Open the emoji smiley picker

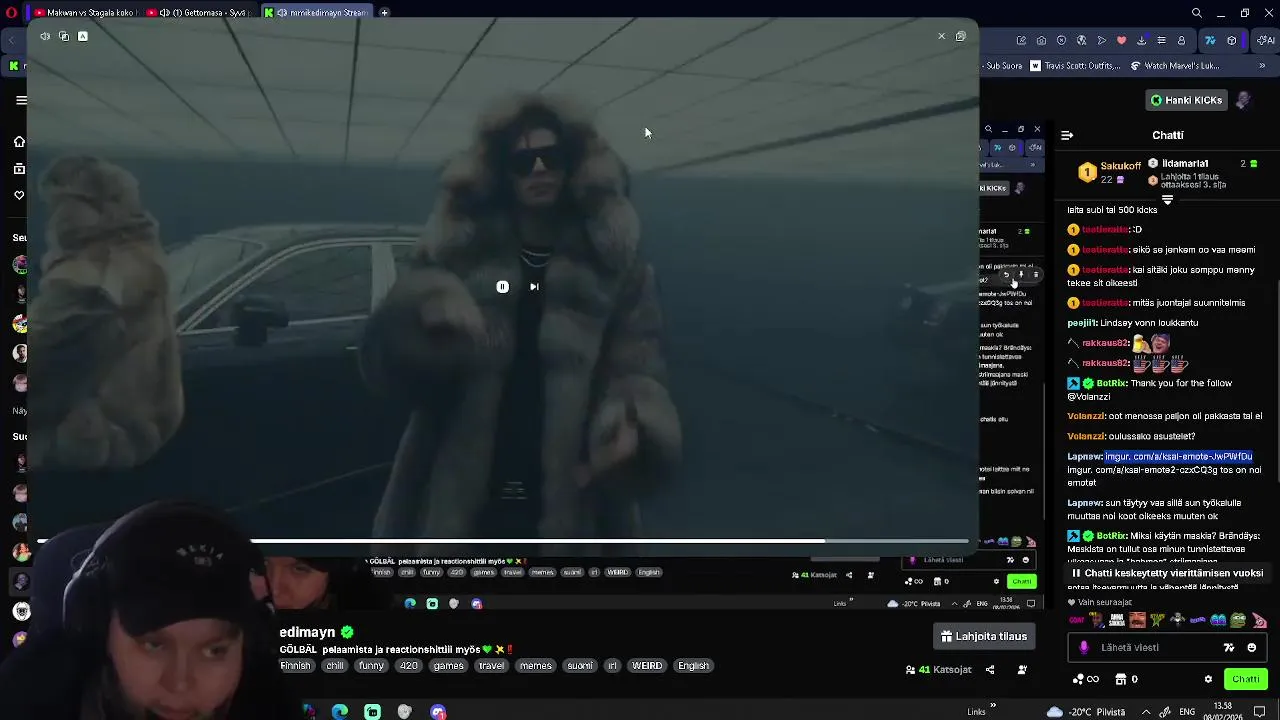pyautogui.click(x=1252, y=648)
